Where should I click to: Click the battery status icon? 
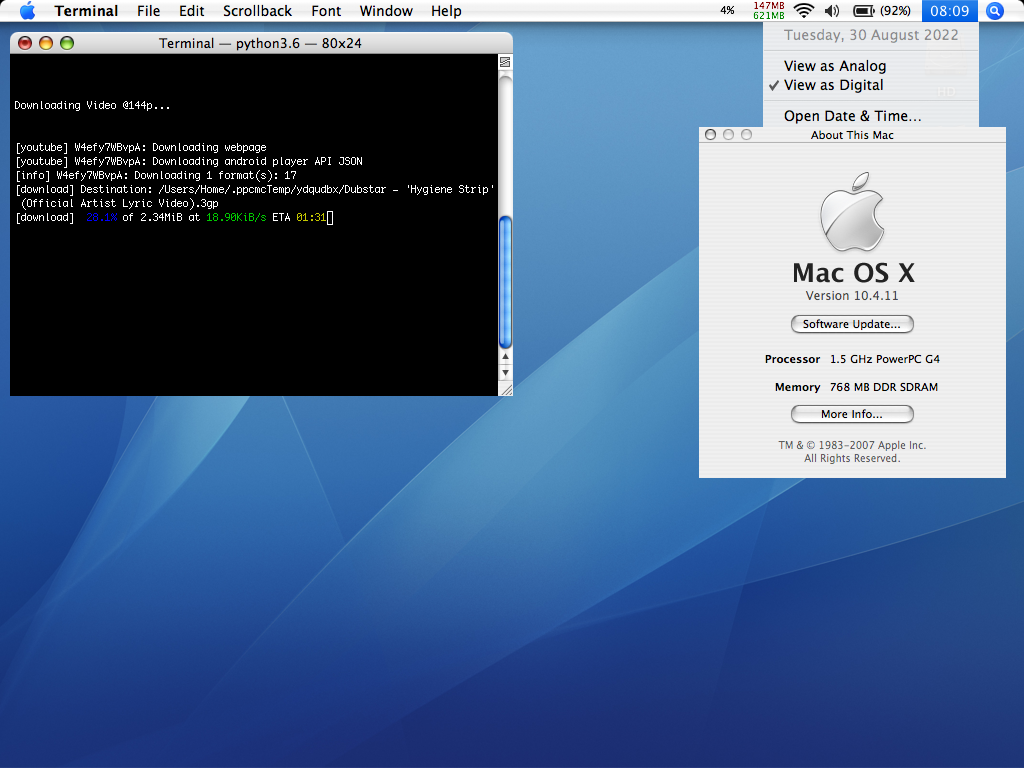click(x=864, y=10)
